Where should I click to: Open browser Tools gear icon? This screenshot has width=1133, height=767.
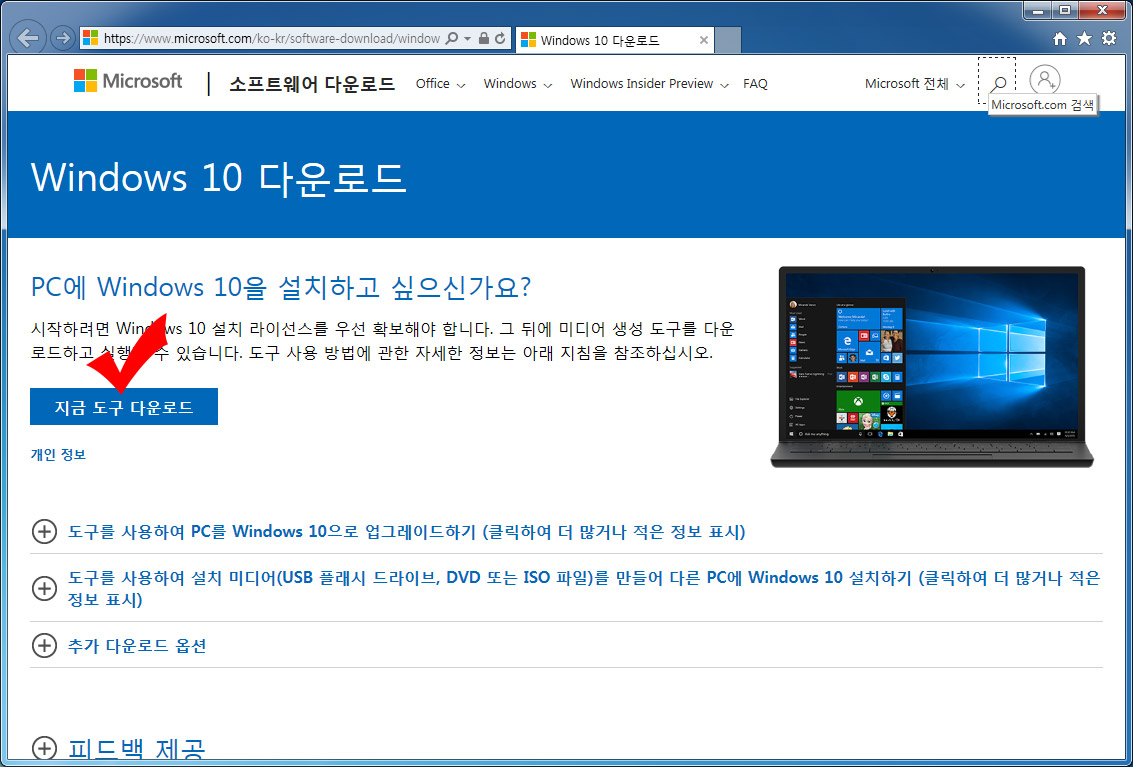coord(1109,38)
